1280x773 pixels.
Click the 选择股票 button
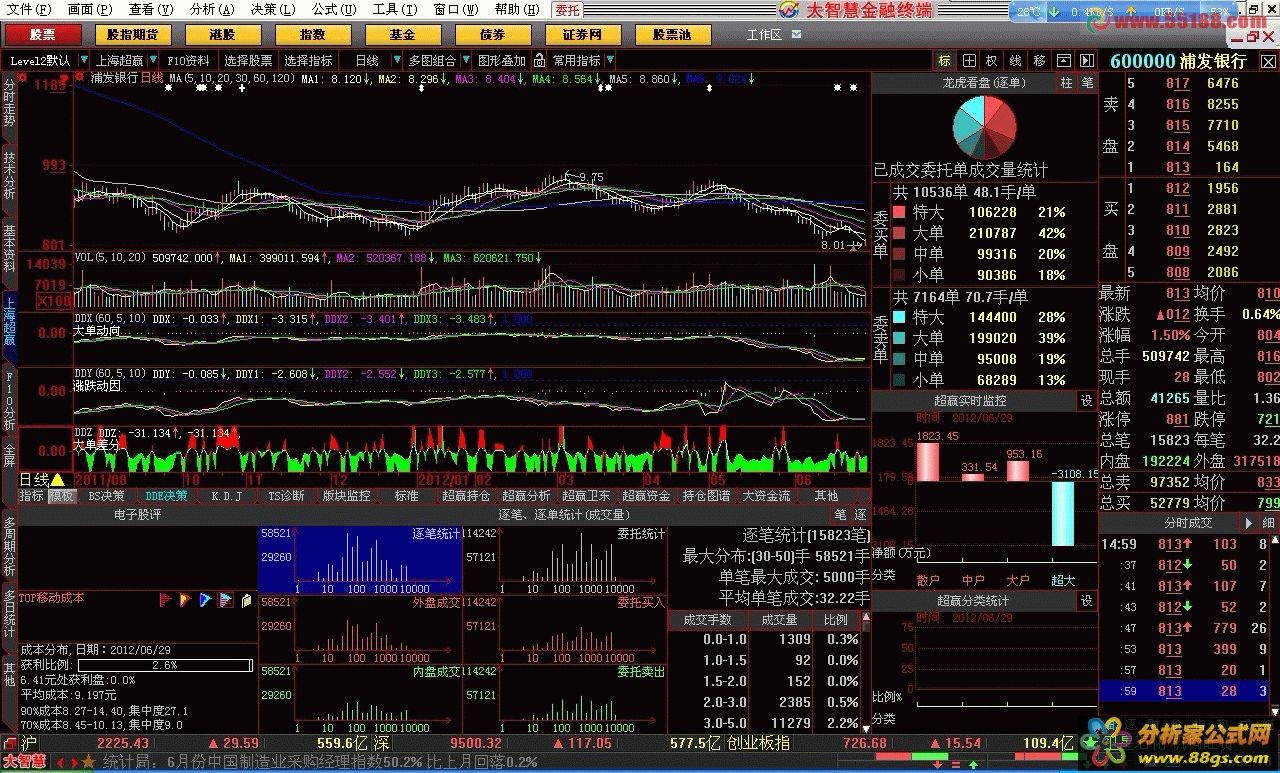click(x=247, y=61)
